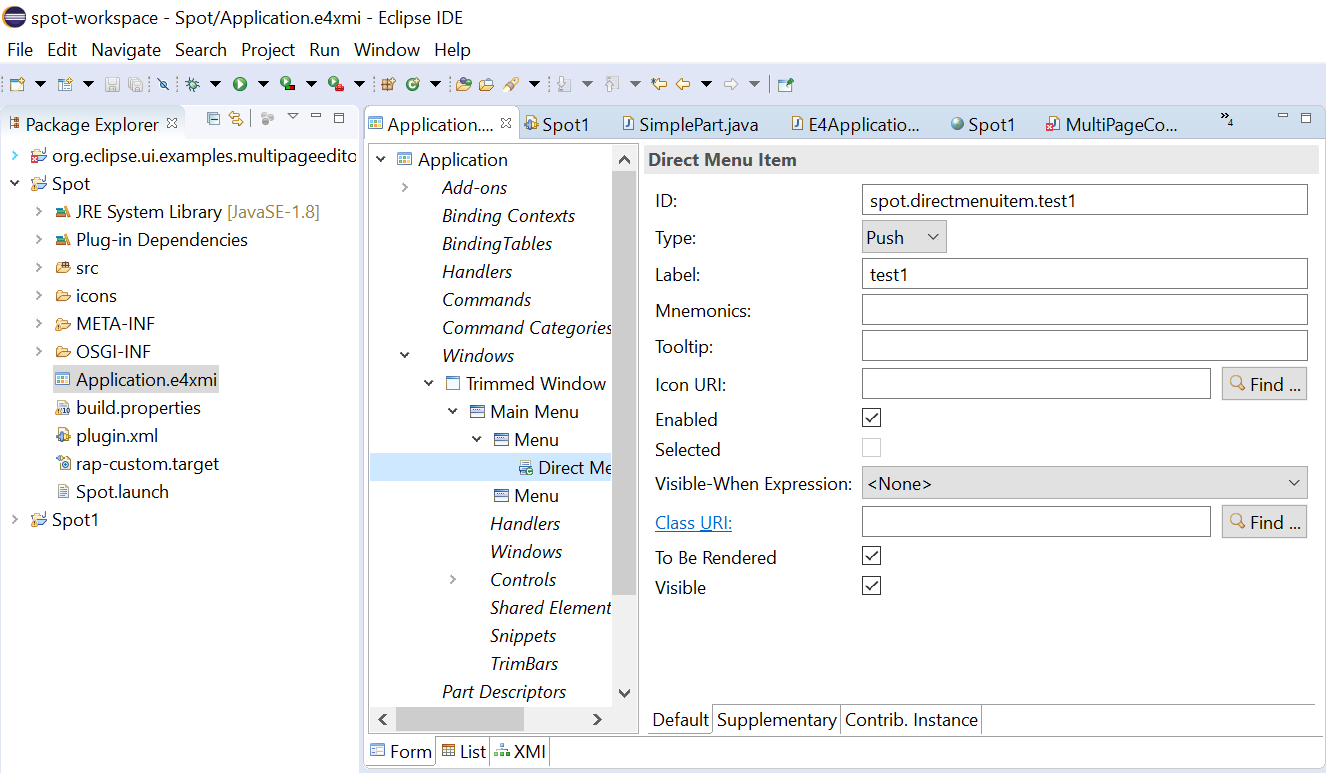1326x773 pixels.
Task: Click Find button for Class URI
Action: tap(1264, 522)
